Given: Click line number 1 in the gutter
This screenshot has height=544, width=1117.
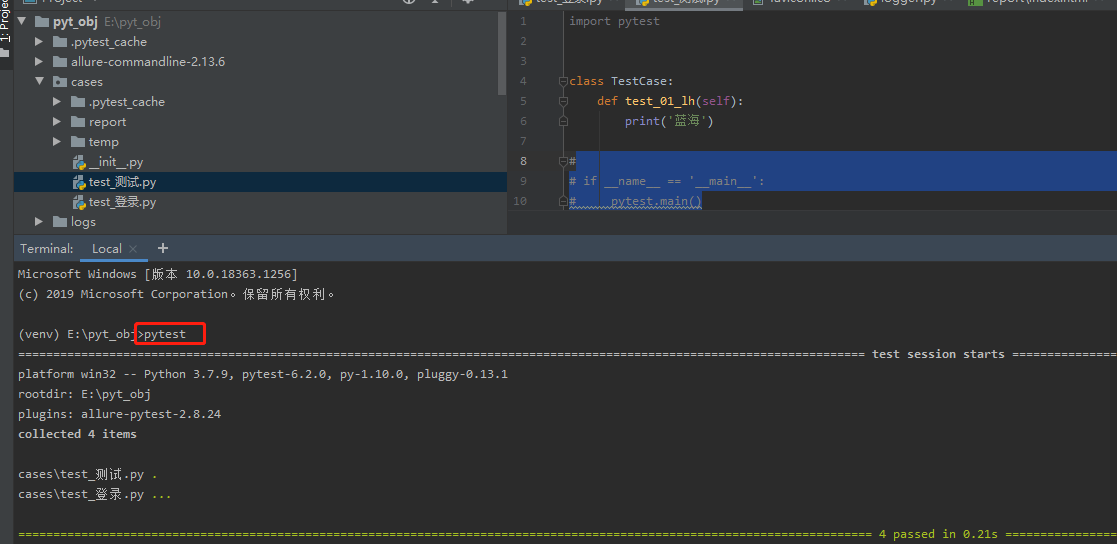Looking at the screenshot, I should (x=524, y=21).
